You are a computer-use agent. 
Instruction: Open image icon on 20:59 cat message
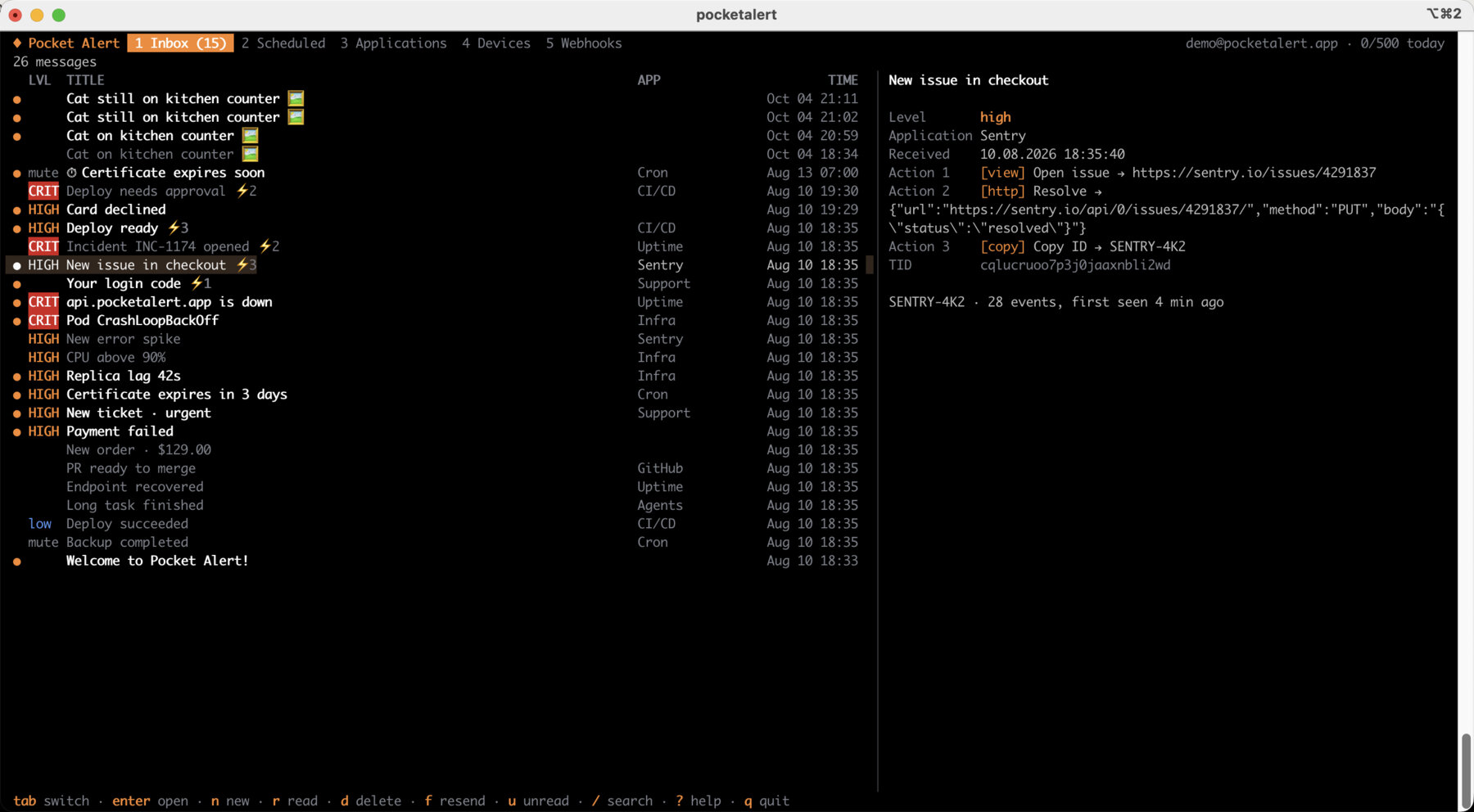click(250, 136)
